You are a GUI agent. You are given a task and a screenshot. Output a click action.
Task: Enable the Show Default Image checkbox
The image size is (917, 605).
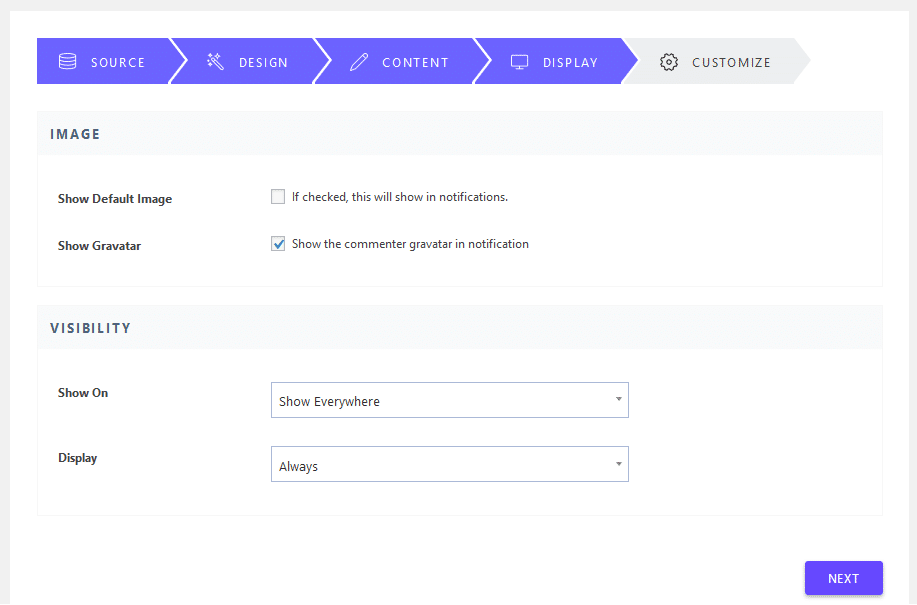tap(277, 196)
